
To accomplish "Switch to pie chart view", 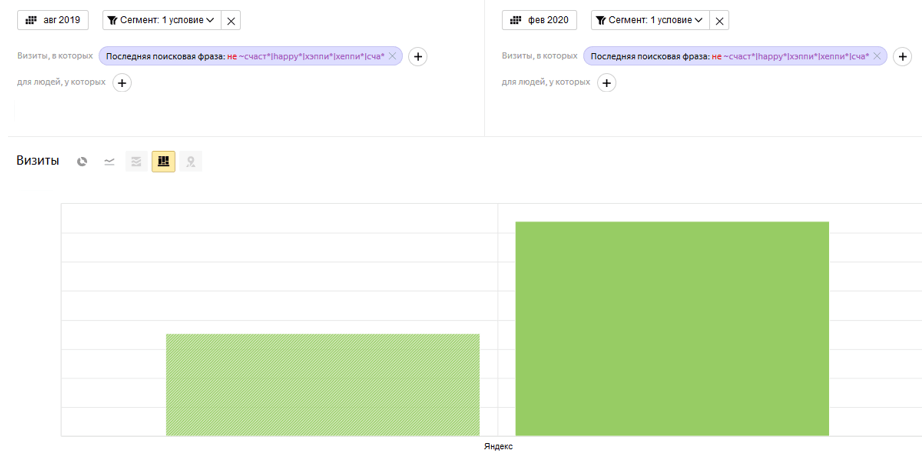I will coord(82,161).
